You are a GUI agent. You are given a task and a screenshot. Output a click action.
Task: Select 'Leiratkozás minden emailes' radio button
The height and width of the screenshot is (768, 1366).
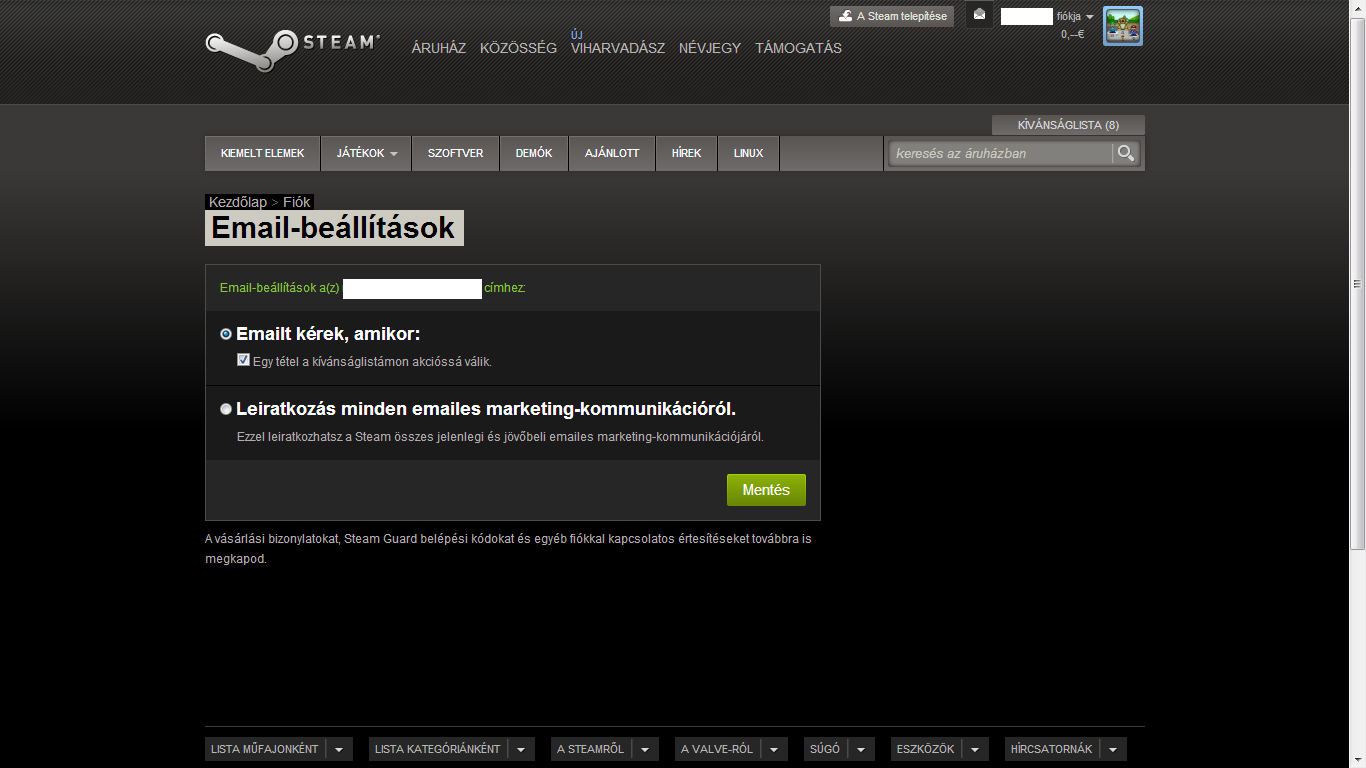(226, 409)
